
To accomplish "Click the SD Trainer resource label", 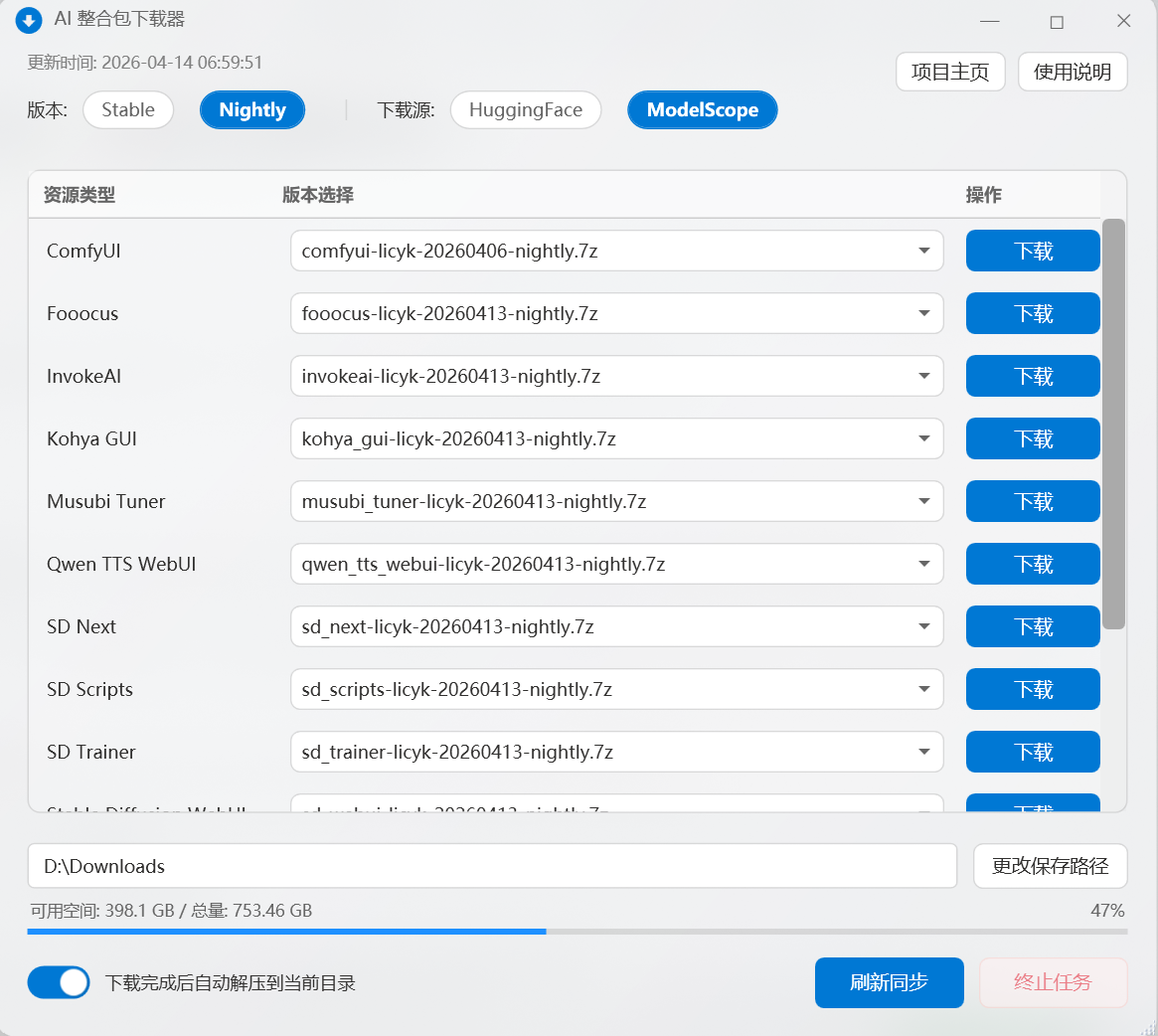I will point(90,753).
